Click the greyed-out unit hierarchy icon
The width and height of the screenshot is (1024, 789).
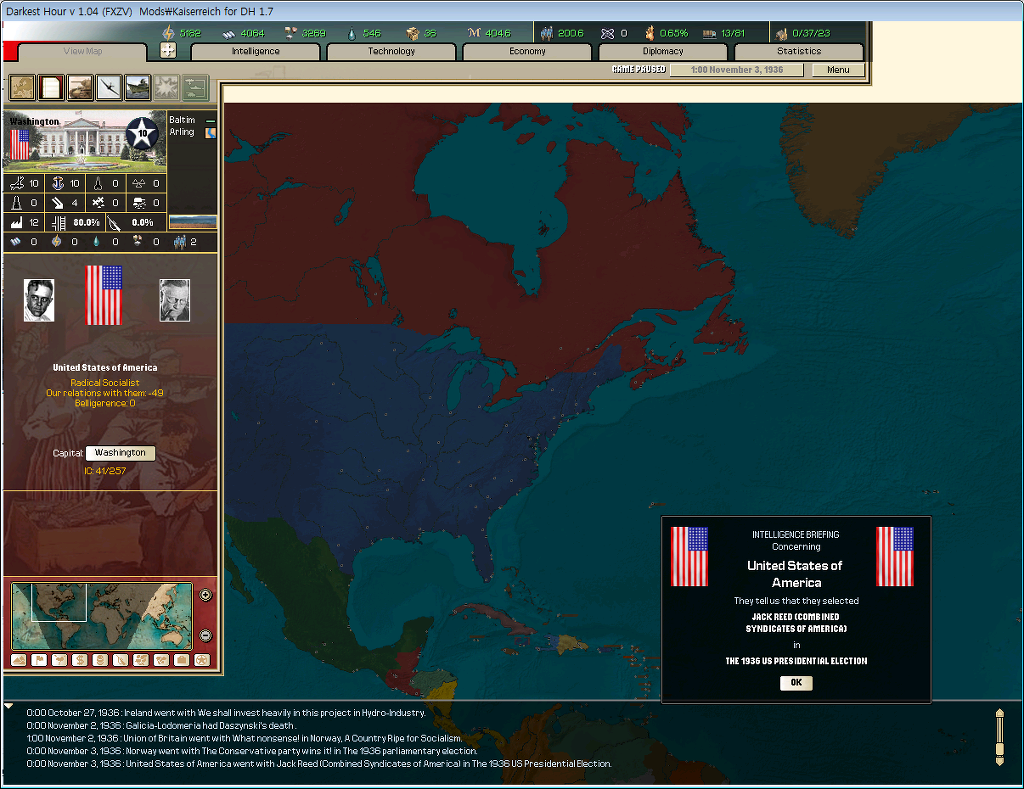pyautogui.click(x=195, y=87)
